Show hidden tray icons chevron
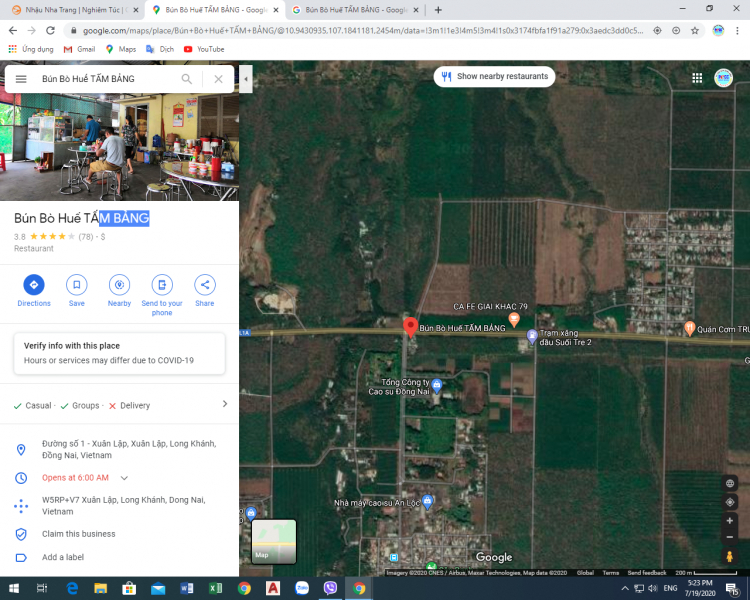 coord(625,588)
